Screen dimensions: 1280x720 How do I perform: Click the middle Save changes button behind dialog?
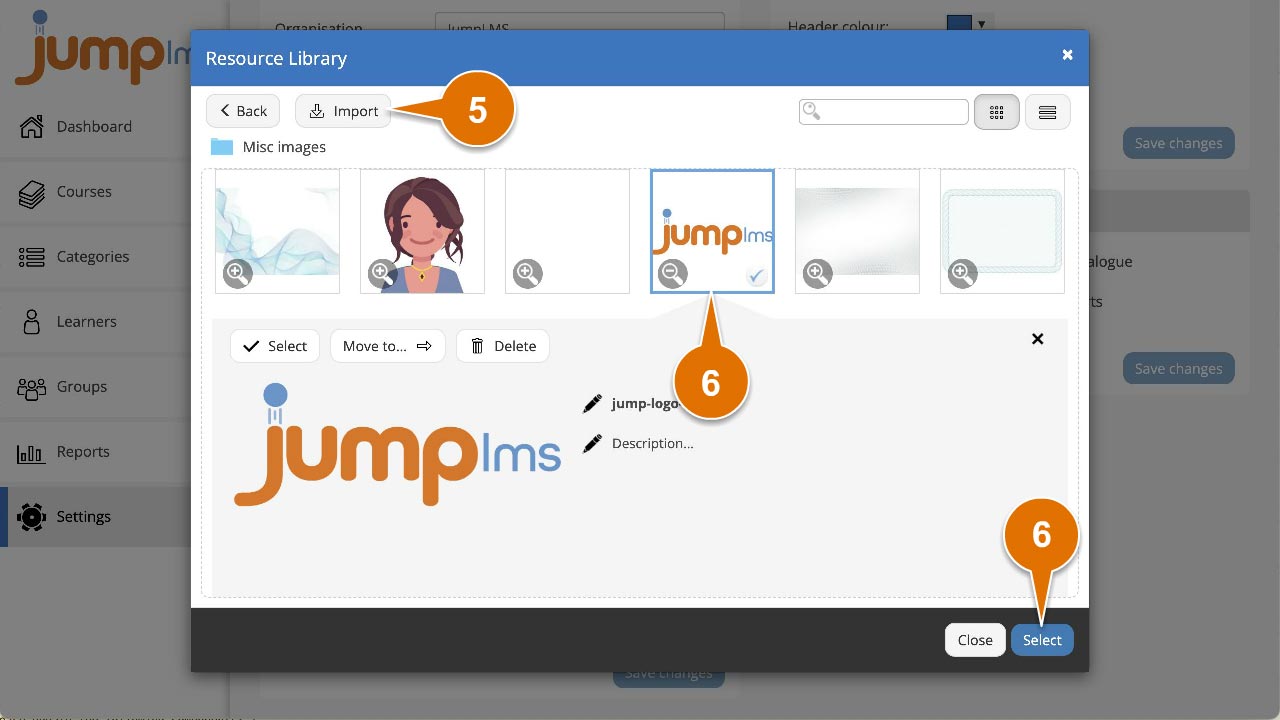coord(1178,369)
